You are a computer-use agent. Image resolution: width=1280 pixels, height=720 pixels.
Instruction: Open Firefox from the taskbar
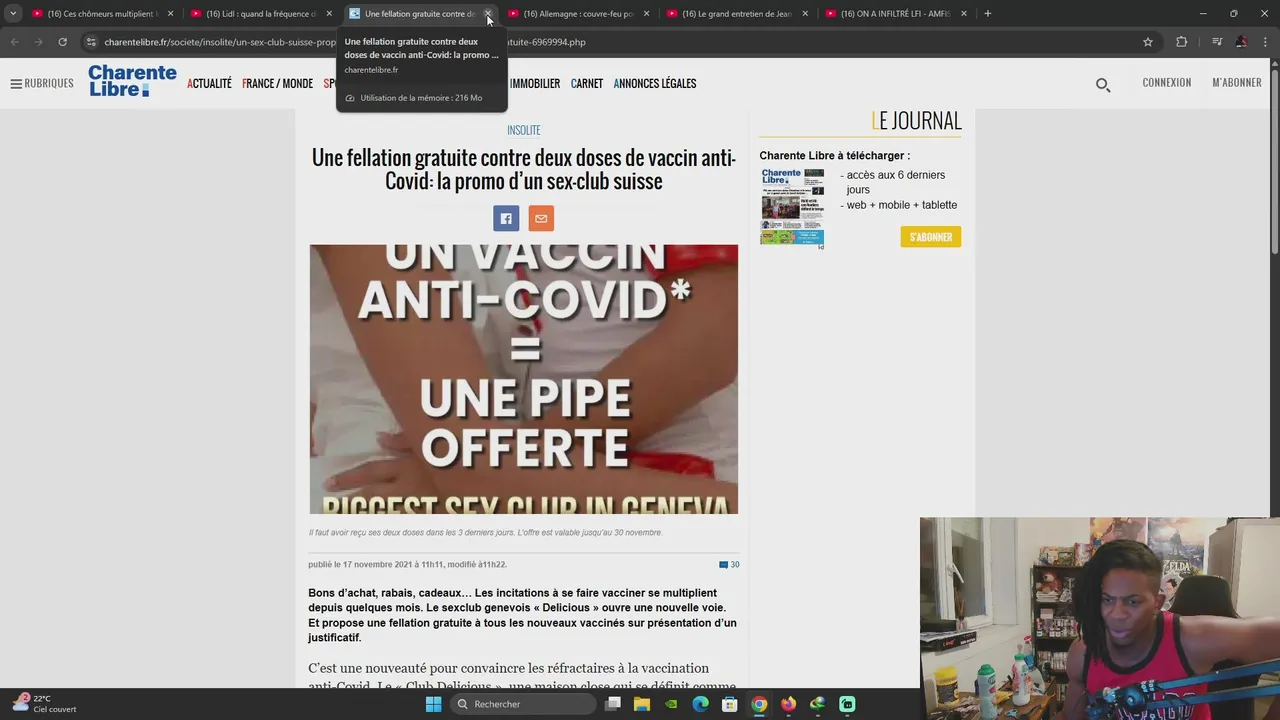pos(788,704)
